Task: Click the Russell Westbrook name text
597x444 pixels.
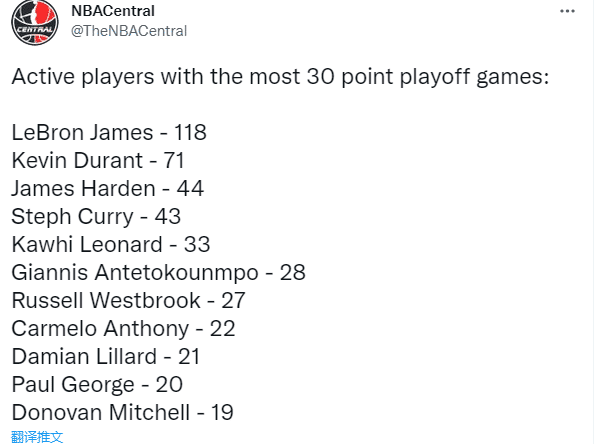Action: tap(106, 300)
